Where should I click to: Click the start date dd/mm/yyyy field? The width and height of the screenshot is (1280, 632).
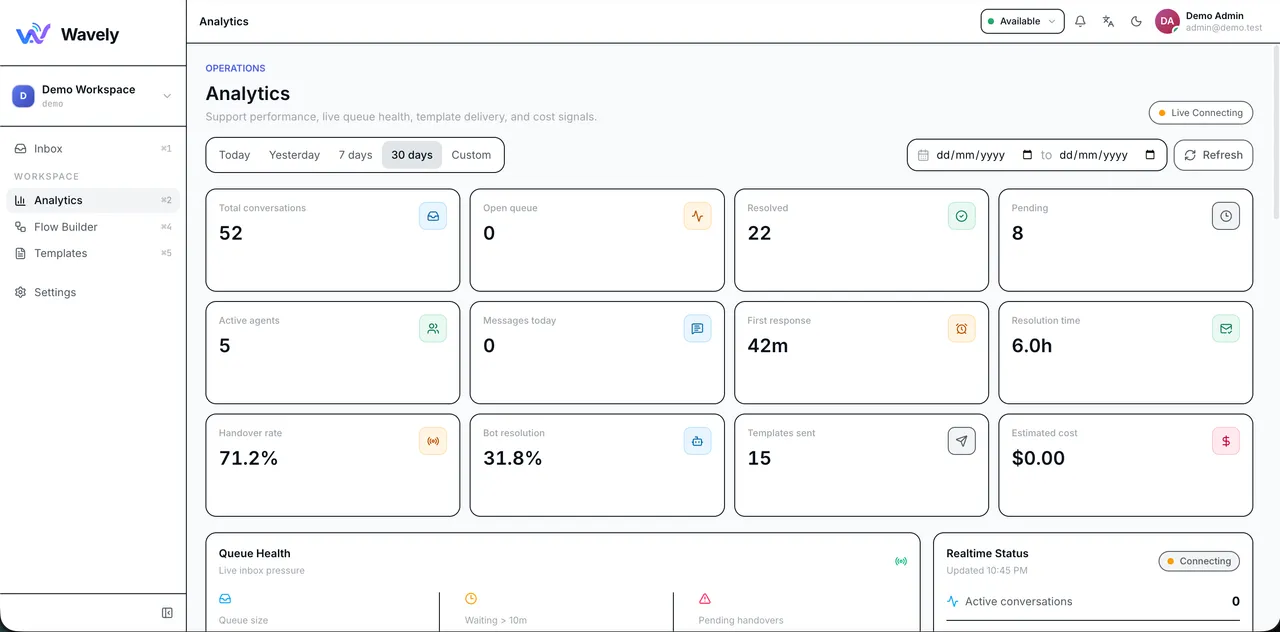(x=985, y=155)
